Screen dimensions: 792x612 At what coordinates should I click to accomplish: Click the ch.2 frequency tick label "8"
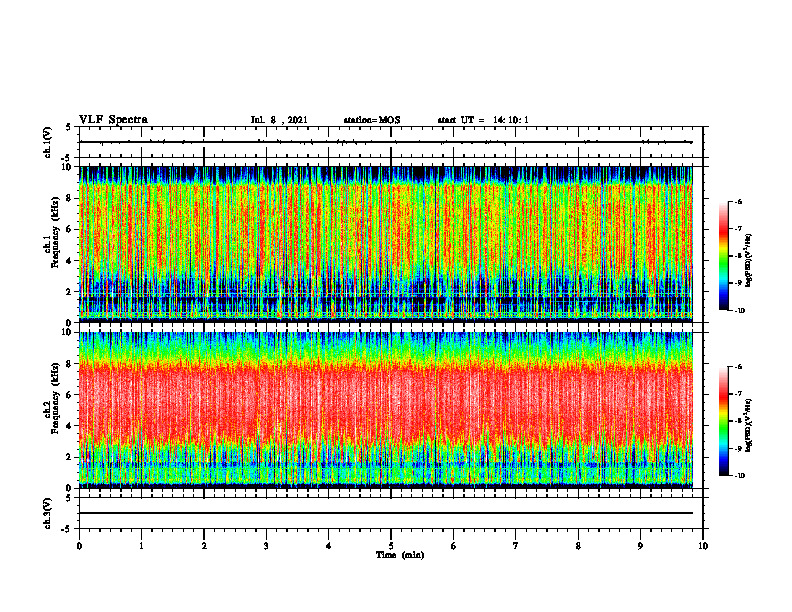(70, 364)
